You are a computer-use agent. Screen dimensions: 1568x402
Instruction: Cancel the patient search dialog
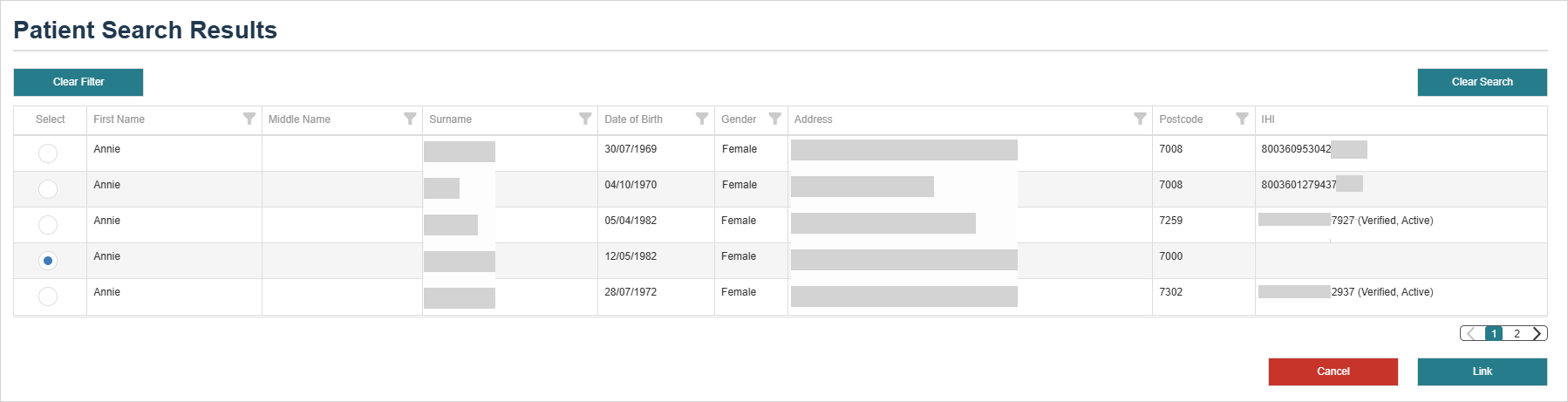point(1333,371)
